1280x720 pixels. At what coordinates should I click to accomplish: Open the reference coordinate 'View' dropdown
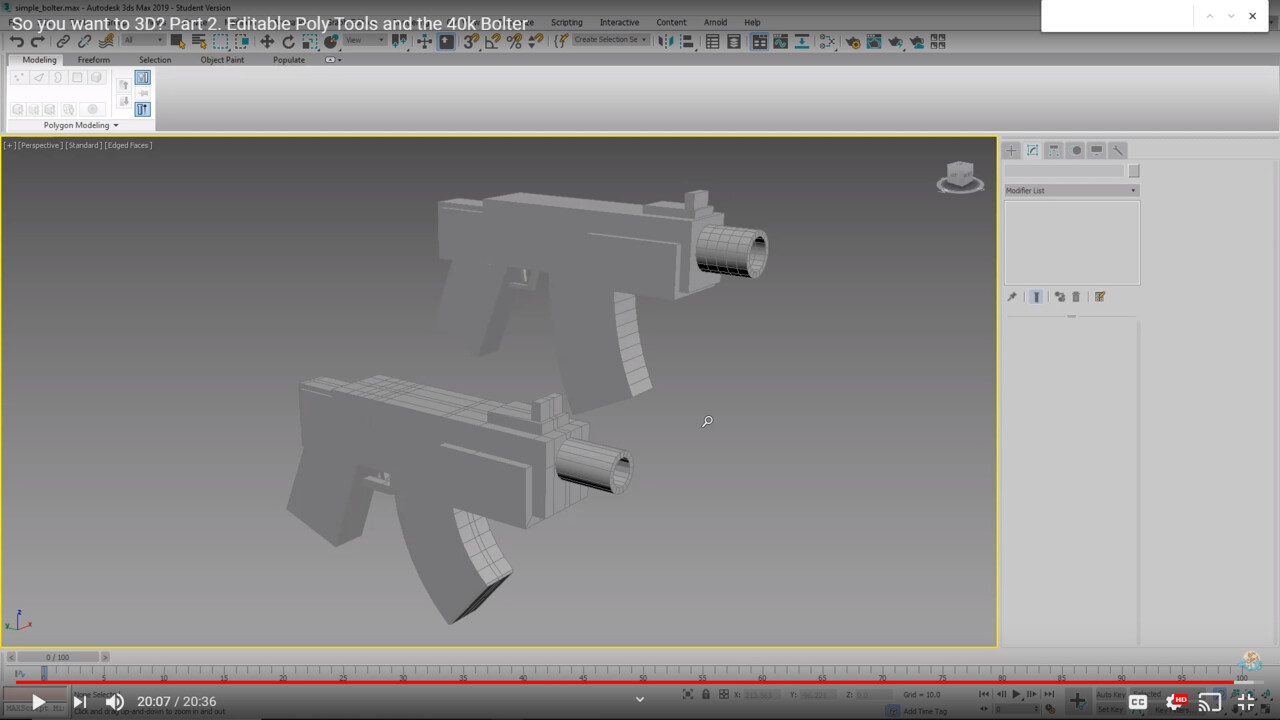(365, 40)
